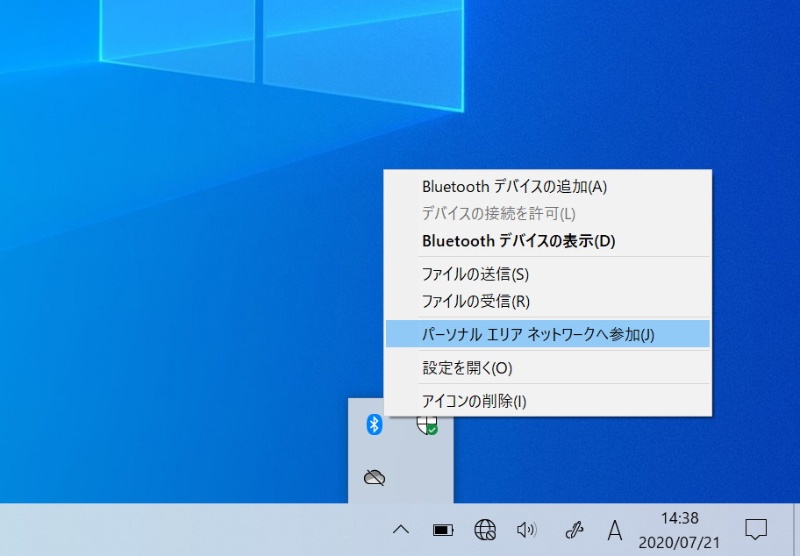Select 'ファイルの送信(S)' menu entry
Image resolution: width=800 pixels, height=556 pixels.
tap(475, 274)
